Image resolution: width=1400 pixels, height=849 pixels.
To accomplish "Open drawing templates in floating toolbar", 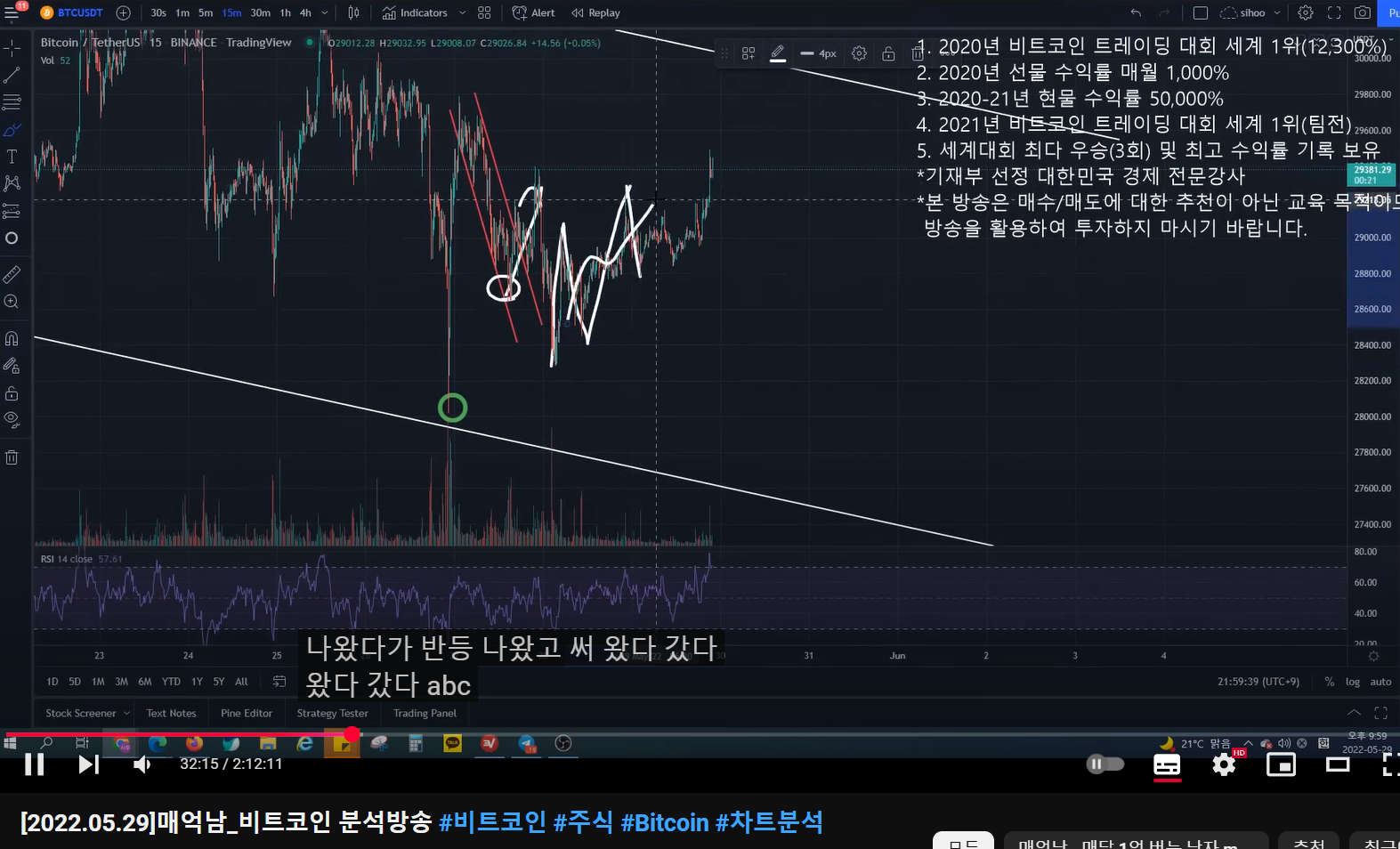I will [749, 53].
